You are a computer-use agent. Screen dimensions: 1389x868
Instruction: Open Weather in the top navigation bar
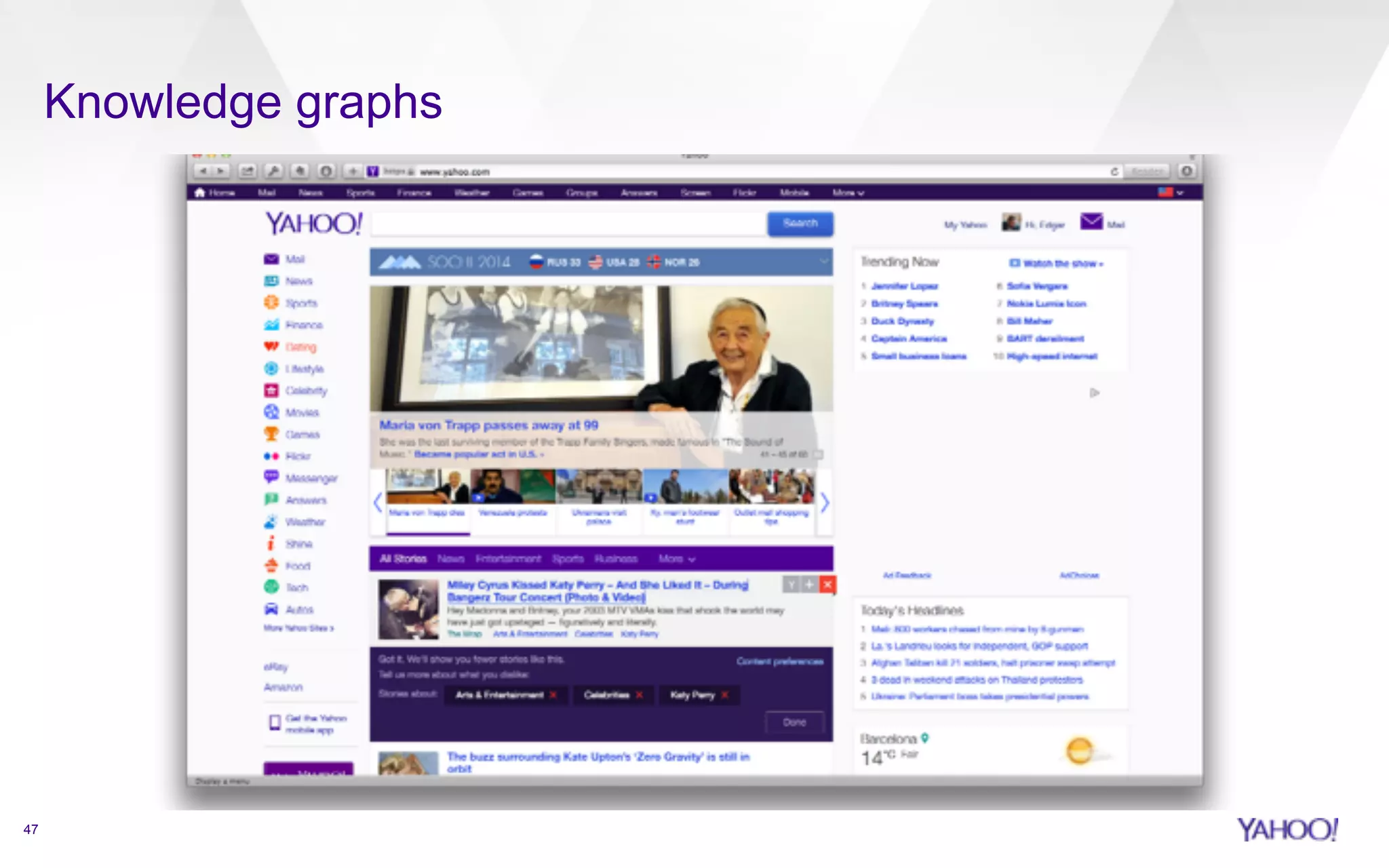(471, 193)
